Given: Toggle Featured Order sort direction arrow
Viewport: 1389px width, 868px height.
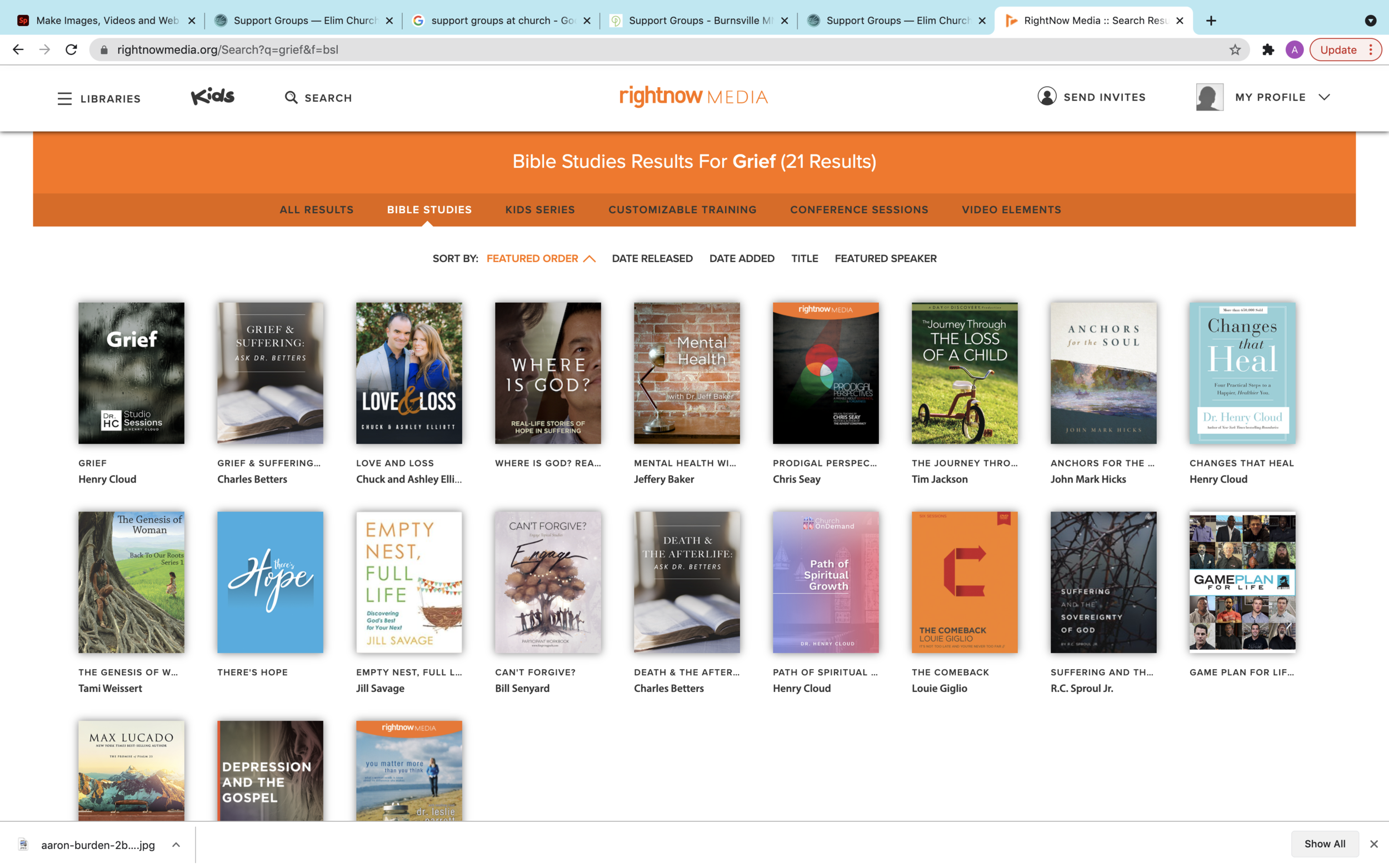Looking at the screenshot, I should [589, 259].
